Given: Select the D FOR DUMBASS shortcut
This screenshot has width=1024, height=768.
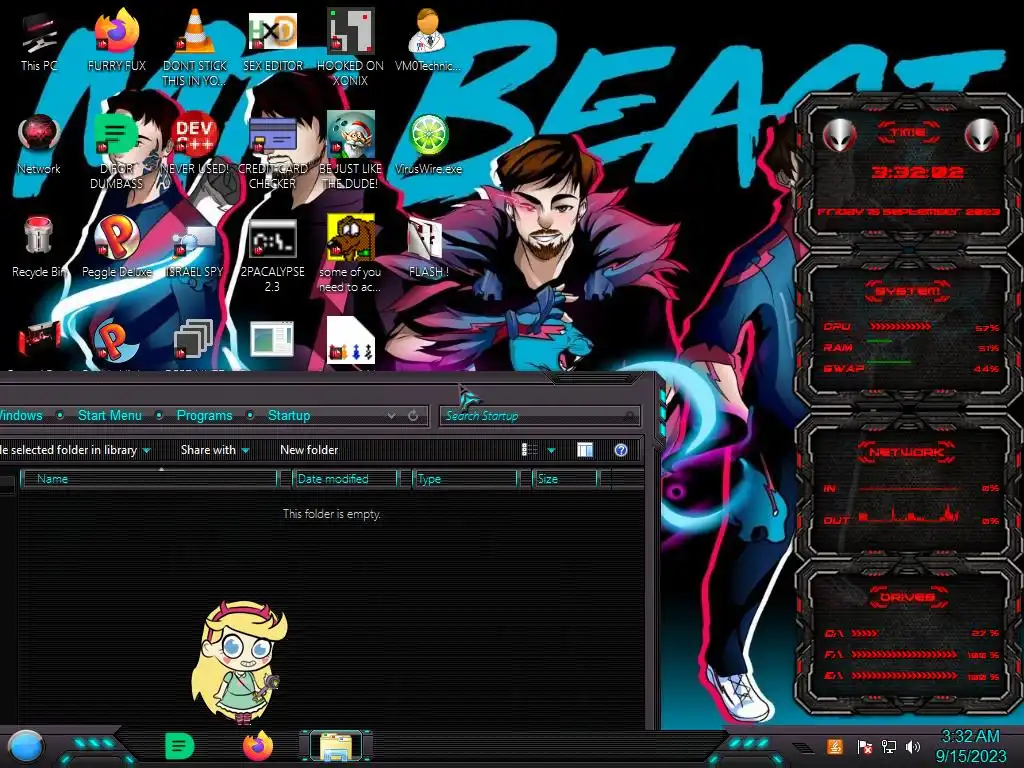Looking at the screenshot, I should coord(116,152).
